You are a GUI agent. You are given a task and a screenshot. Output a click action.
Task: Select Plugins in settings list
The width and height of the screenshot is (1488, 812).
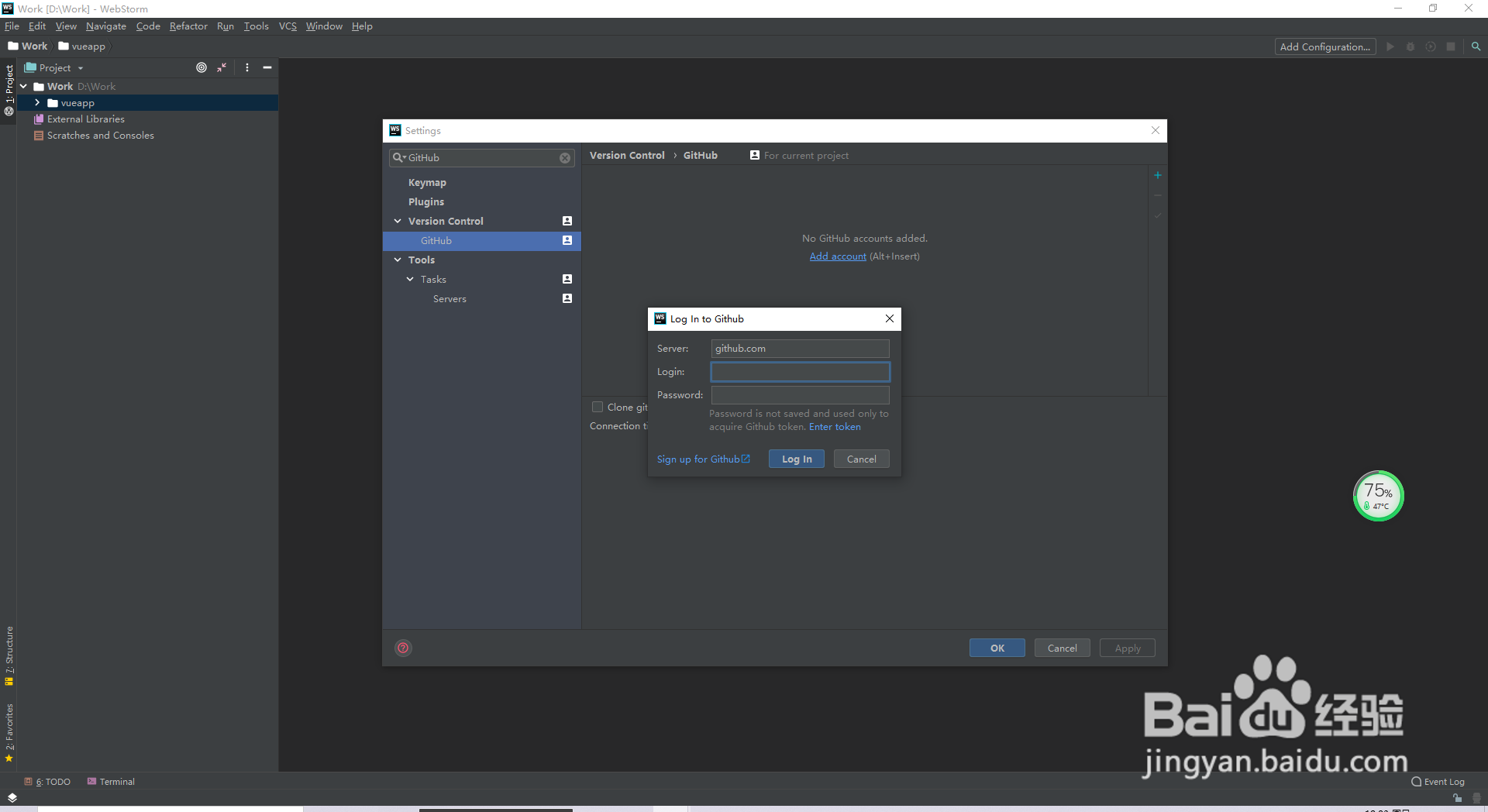[426, 201]
